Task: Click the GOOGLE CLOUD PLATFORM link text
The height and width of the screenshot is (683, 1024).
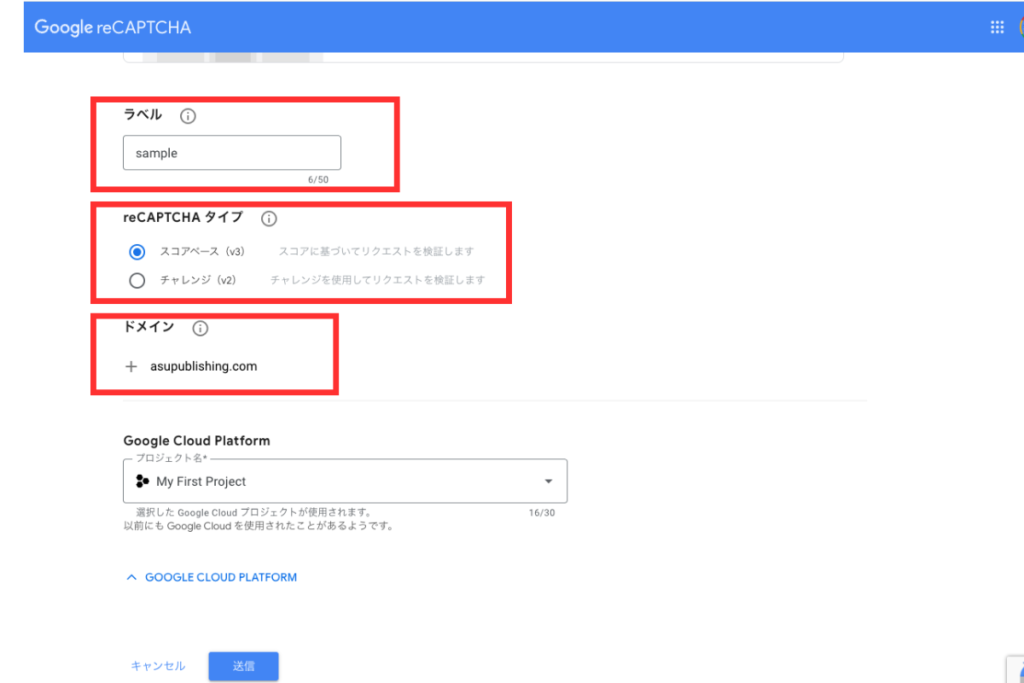Action: coord(221,577)
